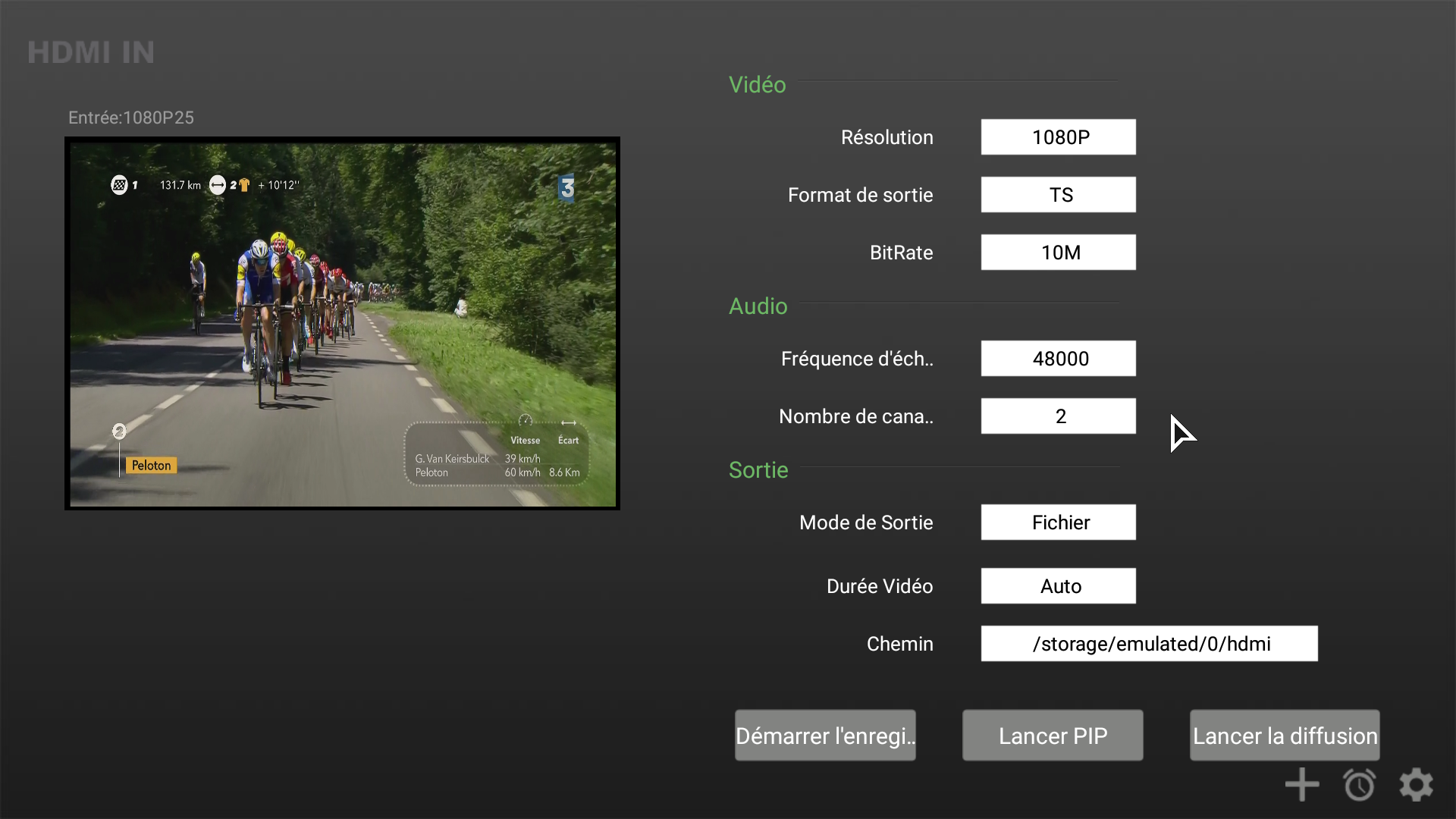Click the Entrée:1080P25 input label

tap(131, 118)
